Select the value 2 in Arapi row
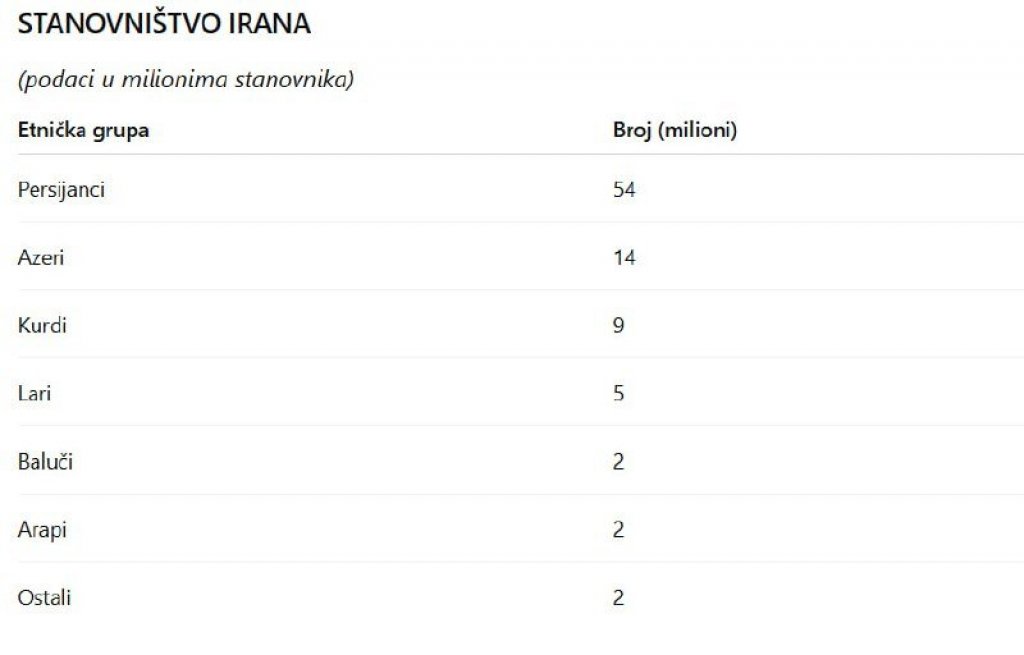This screenshot has width=1024, height=655. coord(619,529)
